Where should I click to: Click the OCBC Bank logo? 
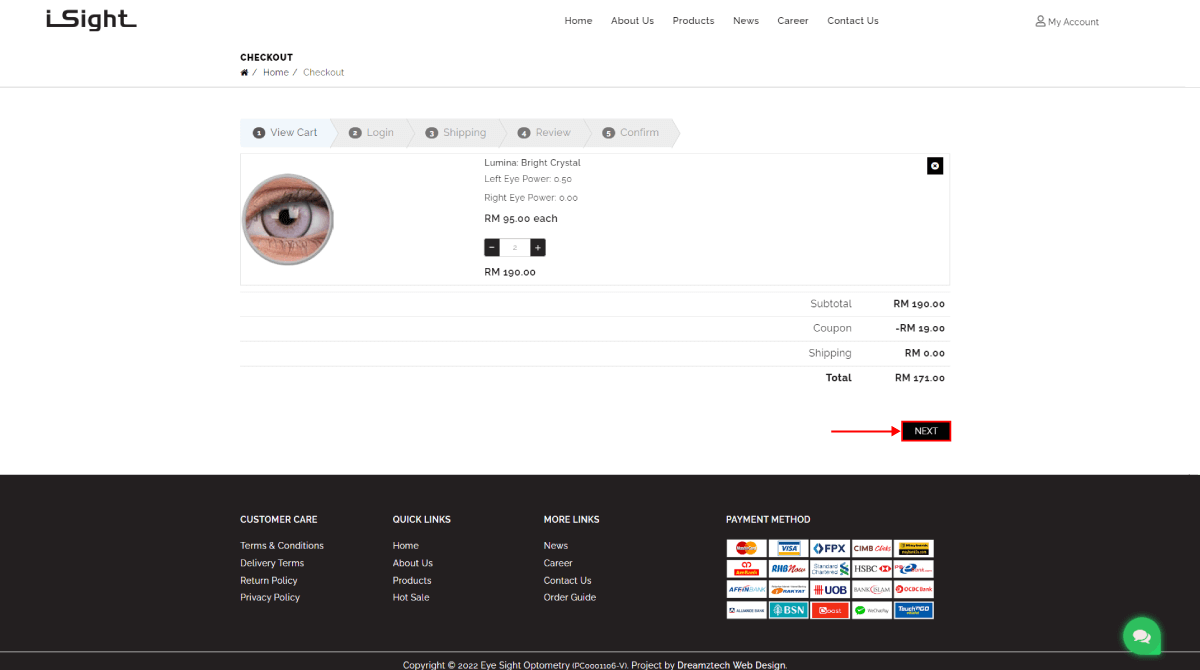pos(914,590)
